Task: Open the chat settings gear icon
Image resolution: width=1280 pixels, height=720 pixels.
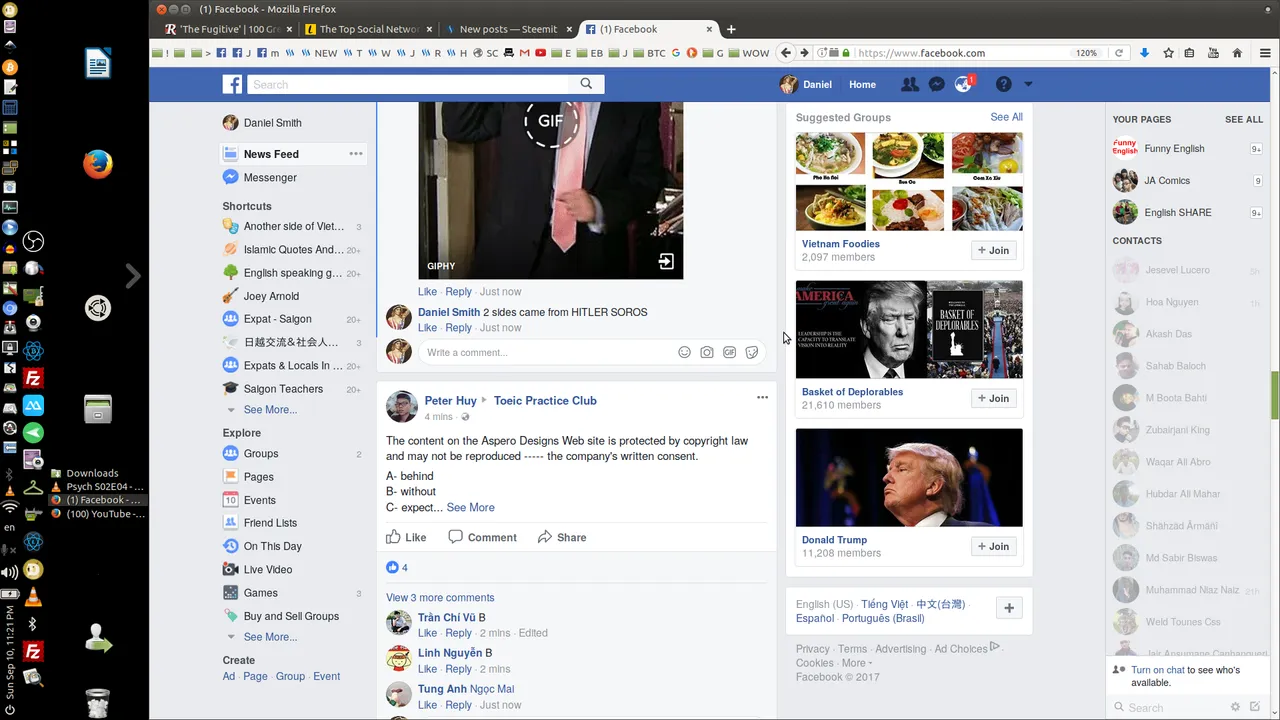Action: [x=1235, y=707]
